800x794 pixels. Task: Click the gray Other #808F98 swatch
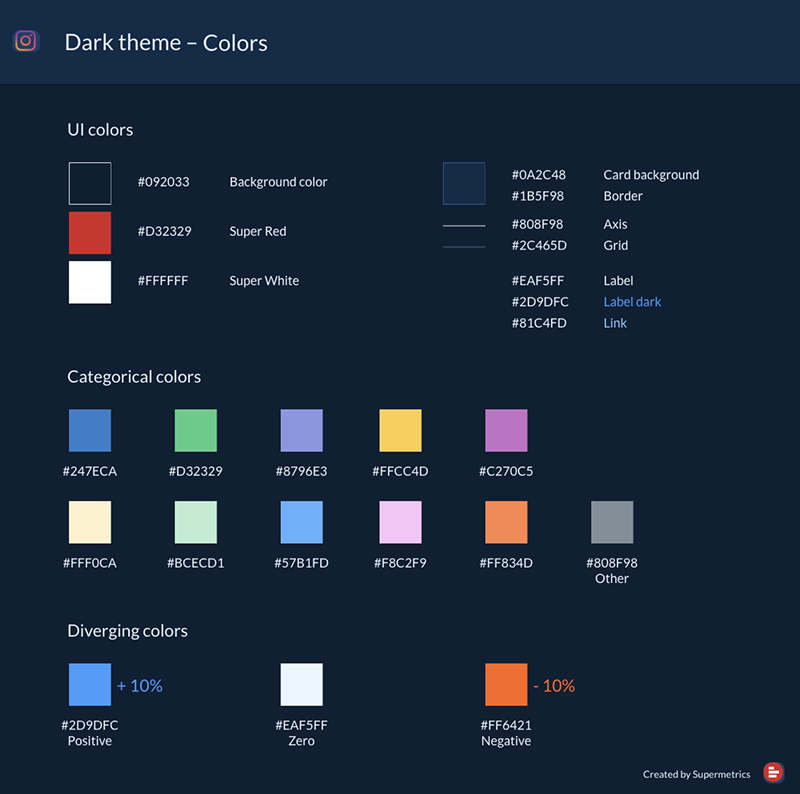611,521
